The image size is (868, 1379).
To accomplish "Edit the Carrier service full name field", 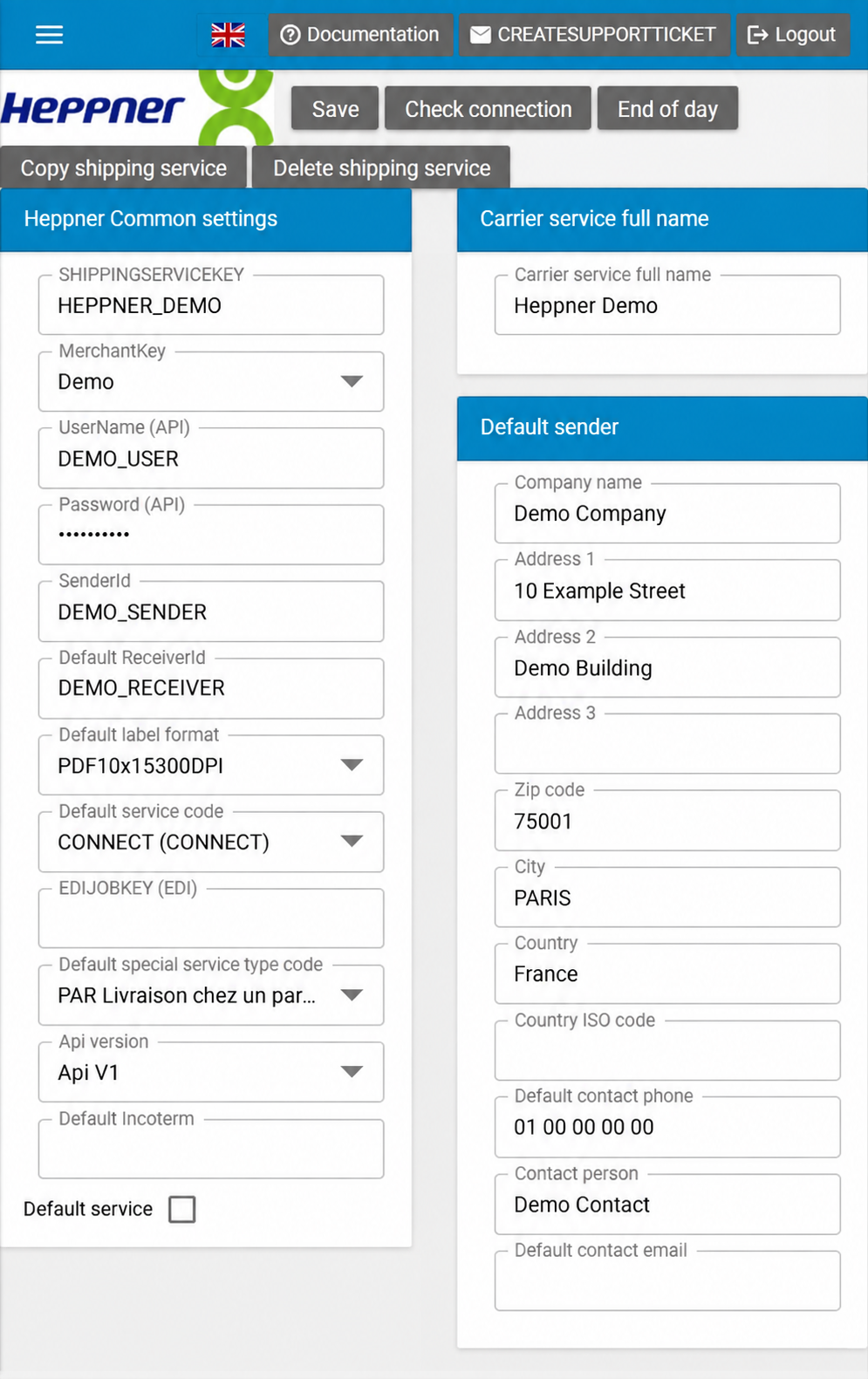I will coord(667,305).
